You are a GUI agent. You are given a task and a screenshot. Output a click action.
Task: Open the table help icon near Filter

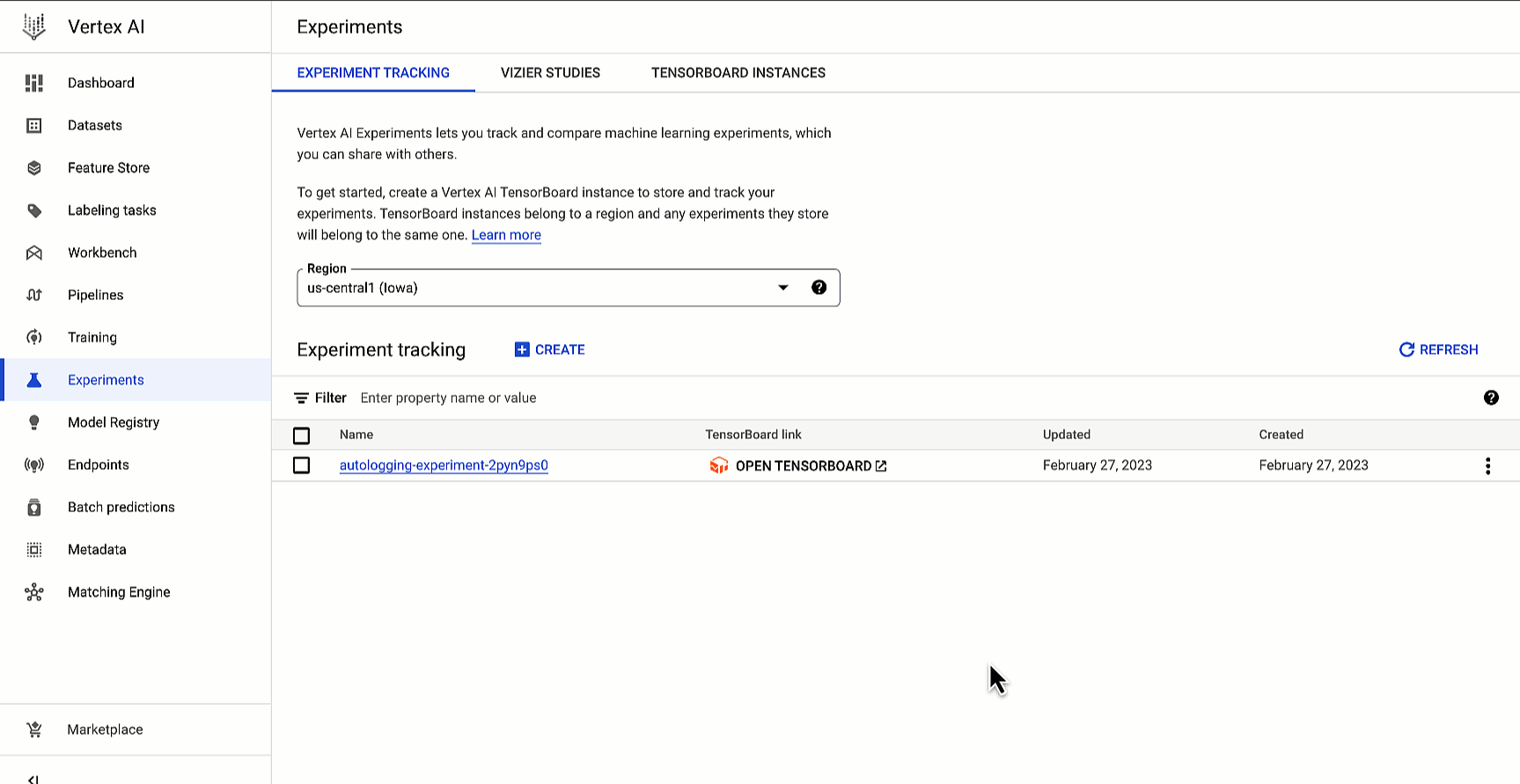pyautogui.click(x=1491, y=398)
